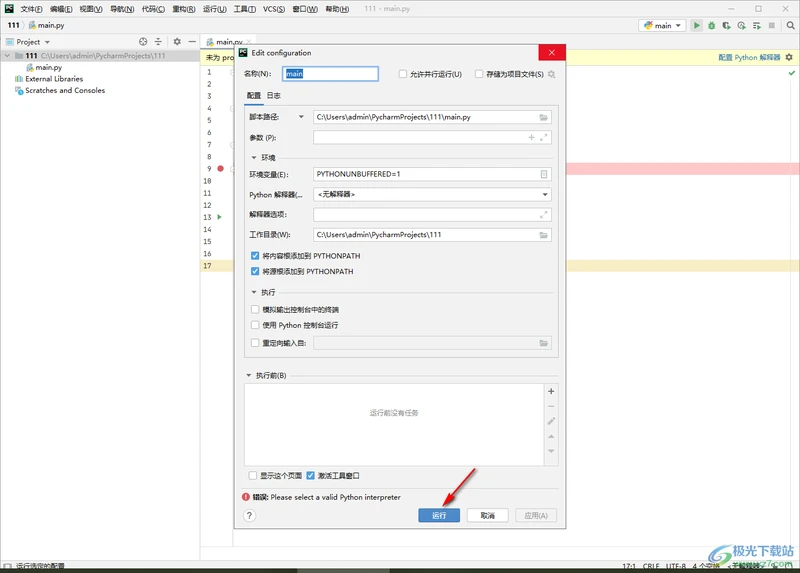The height and width of the screenshot is (573, 800).
Task: Enable allow parallel run checkbox
Action: tap(403, 74)
